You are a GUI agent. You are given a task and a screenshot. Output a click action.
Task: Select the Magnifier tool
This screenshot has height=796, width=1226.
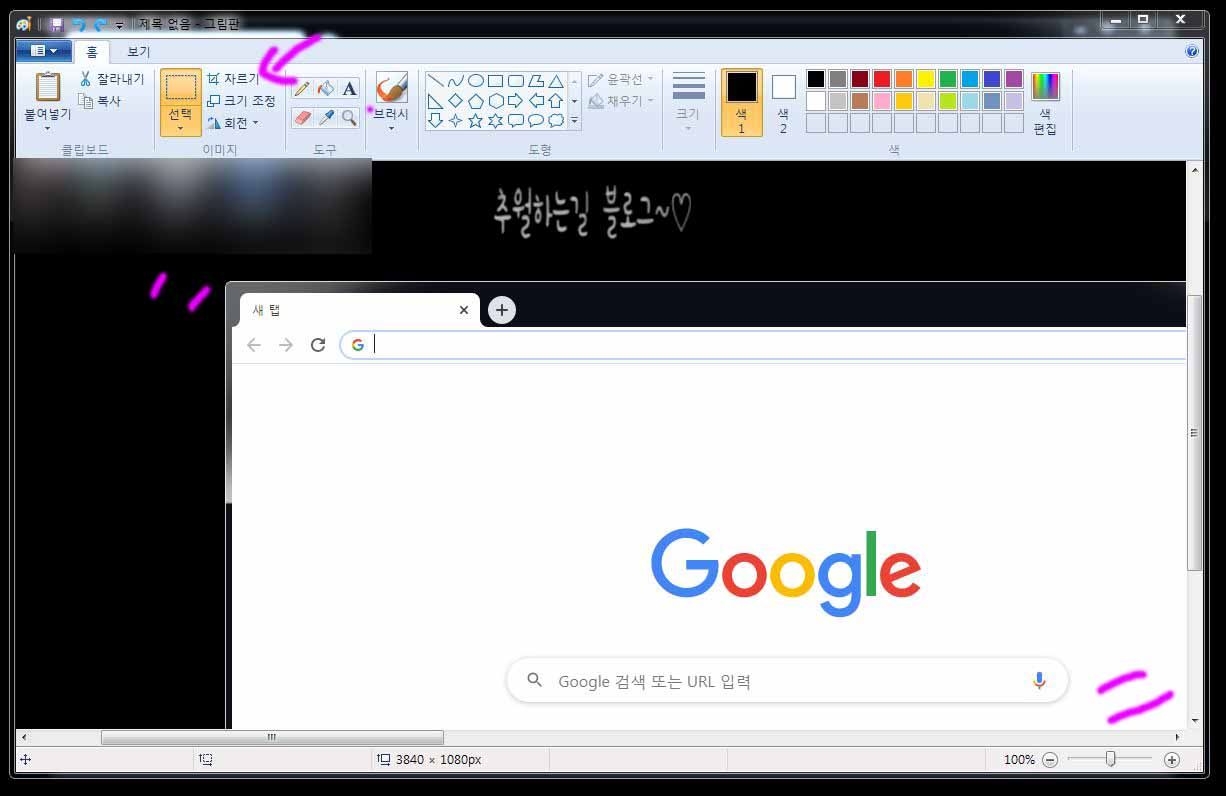(x=349, y=118)
